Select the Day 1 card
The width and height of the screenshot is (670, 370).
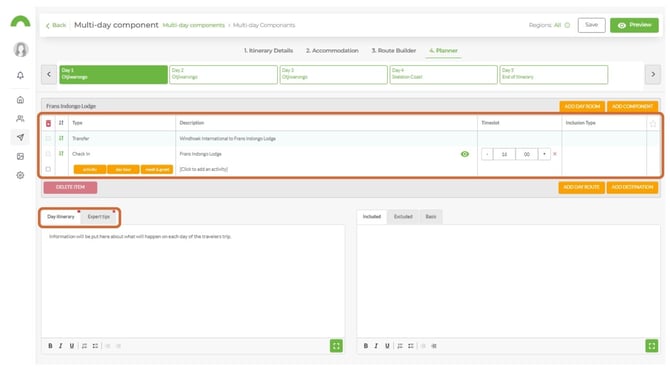113,74
